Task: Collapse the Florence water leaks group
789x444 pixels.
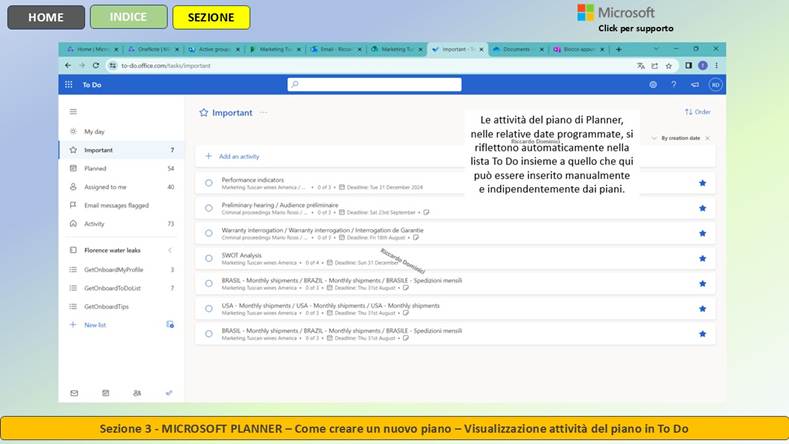Action: point(169,250)
